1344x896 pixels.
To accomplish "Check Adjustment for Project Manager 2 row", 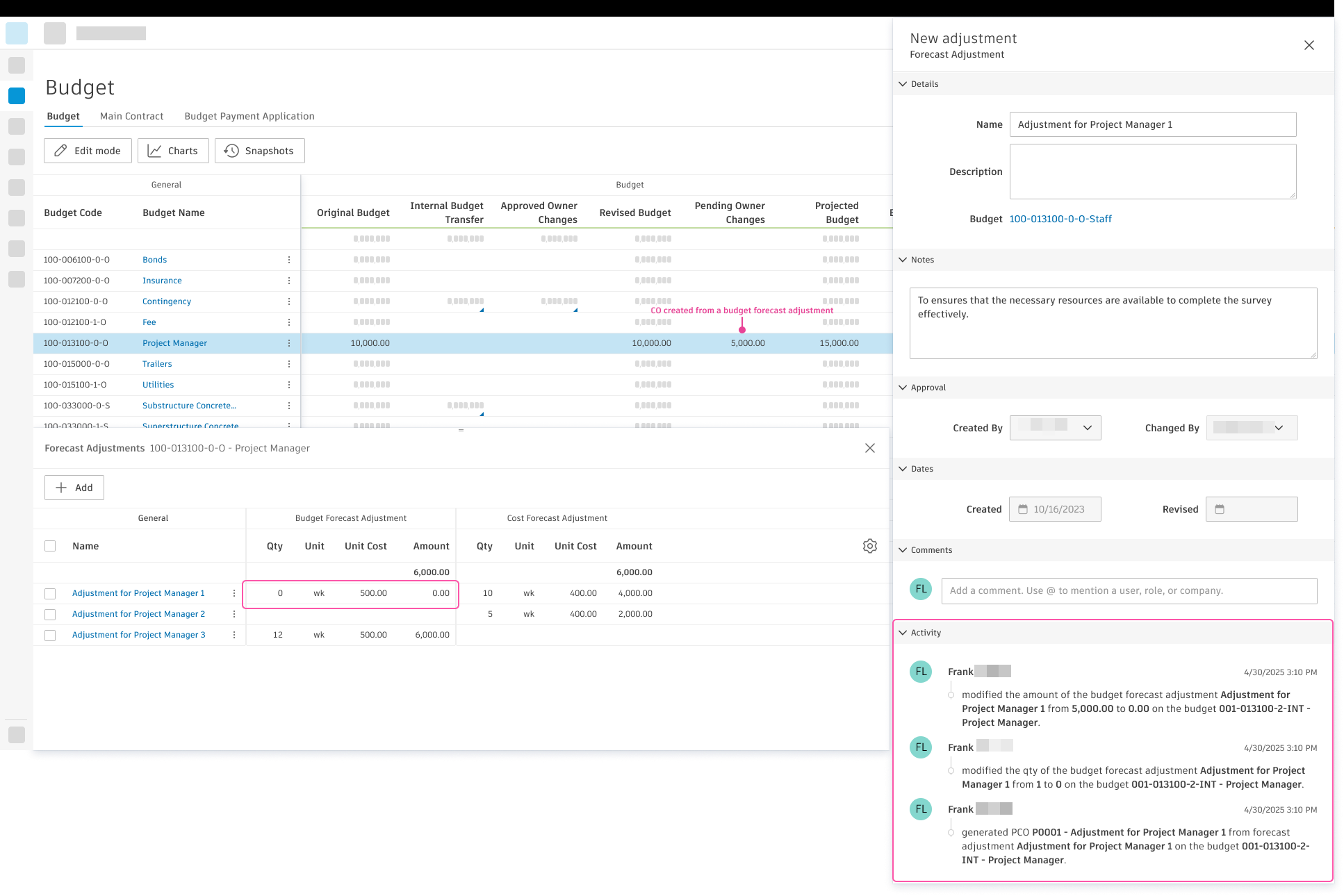I will (x=50, y=614).
